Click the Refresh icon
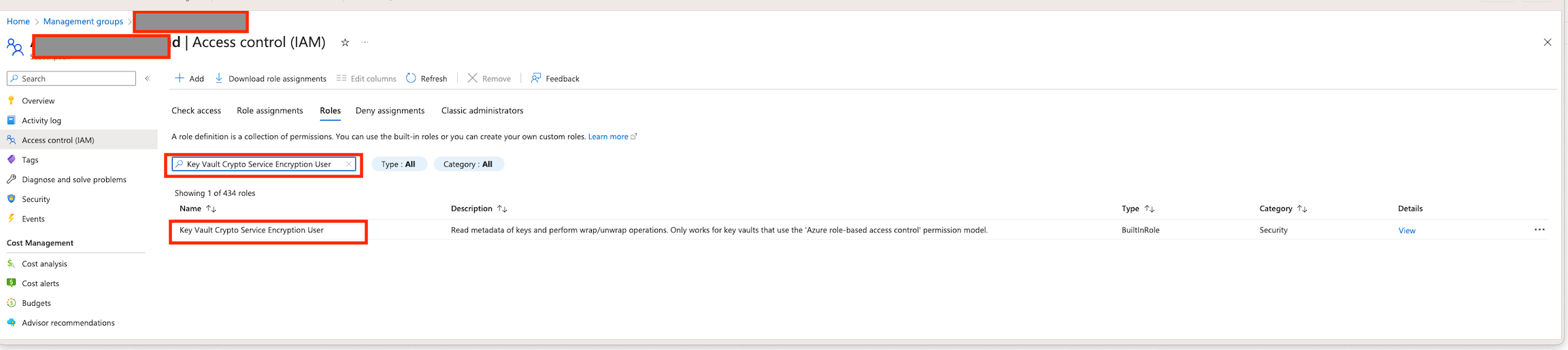 click(x=411, y=78)
